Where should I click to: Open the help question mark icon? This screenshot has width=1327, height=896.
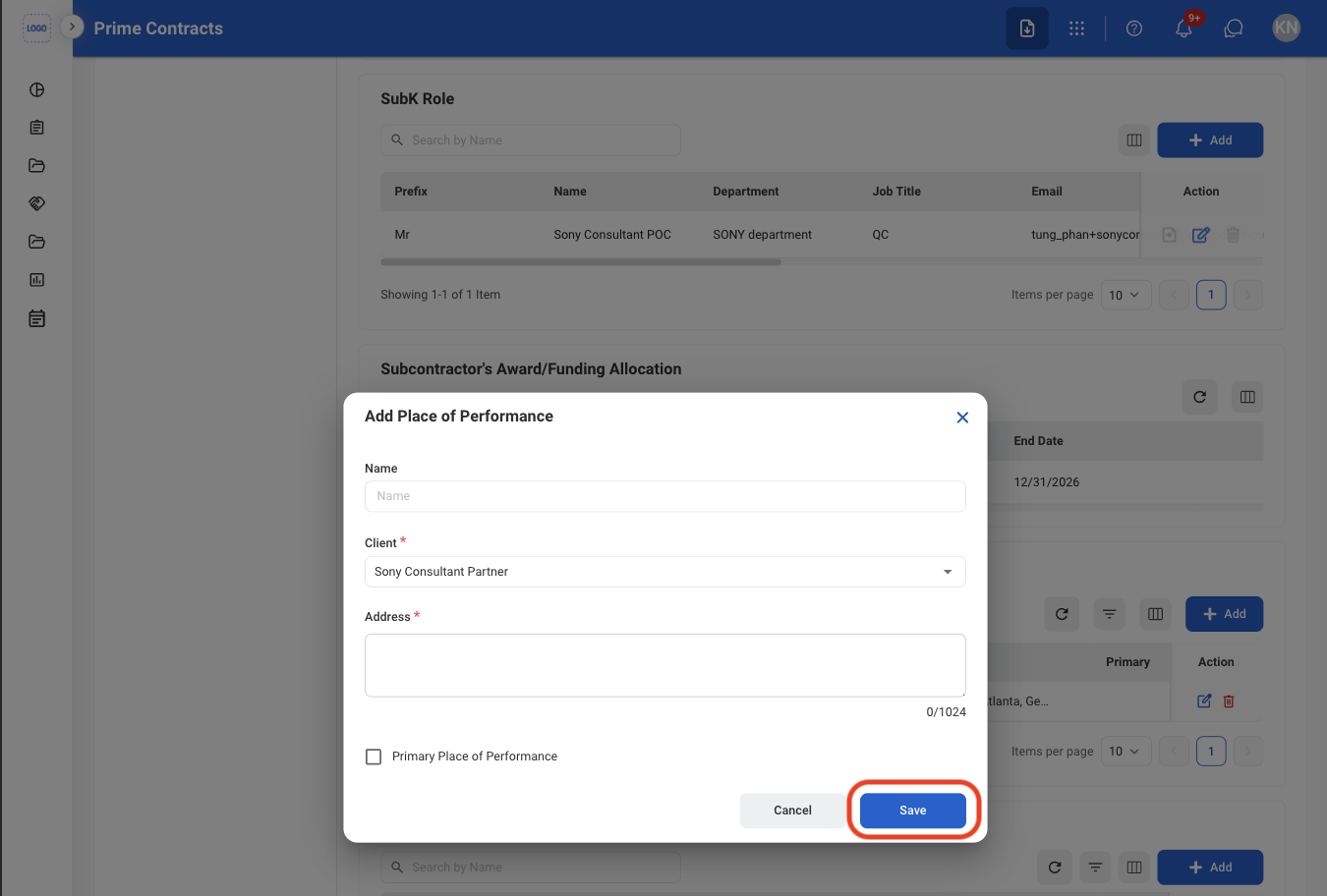click(x=1134, y=28)
